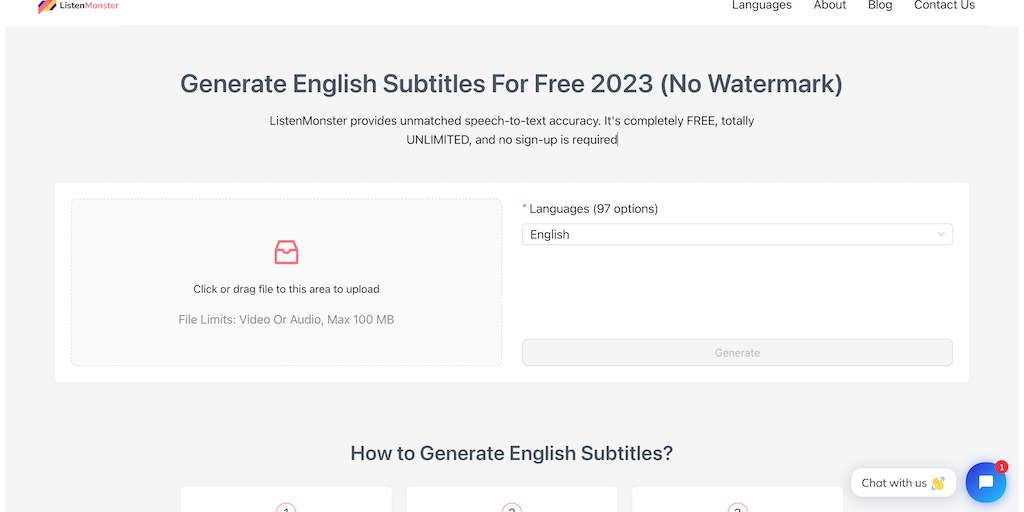Click the ListenMonster logo icon
The image size is (1024, 512).
click(47, 6)
